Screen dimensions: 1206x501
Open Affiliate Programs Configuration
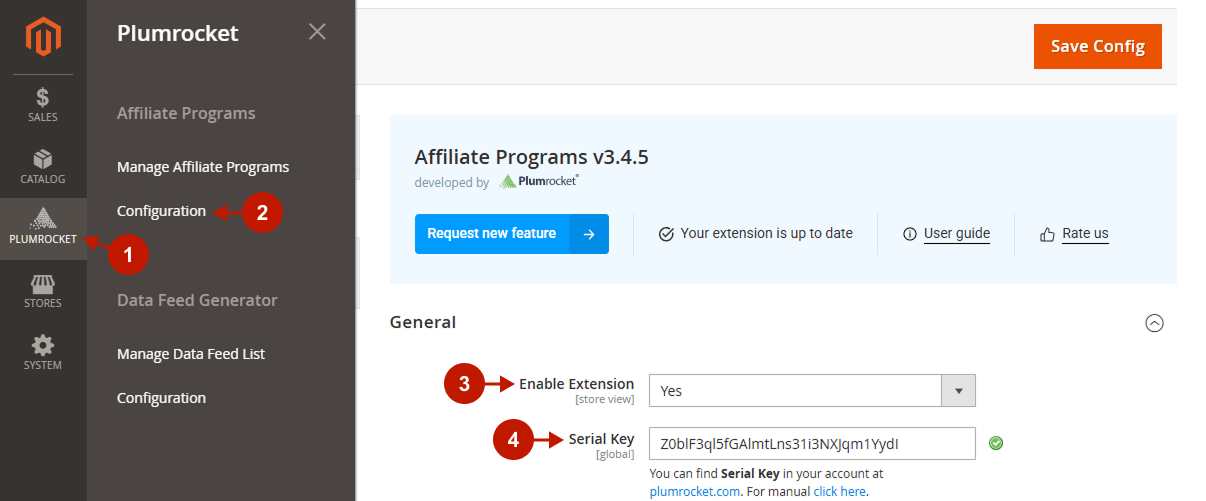[161, 211]
